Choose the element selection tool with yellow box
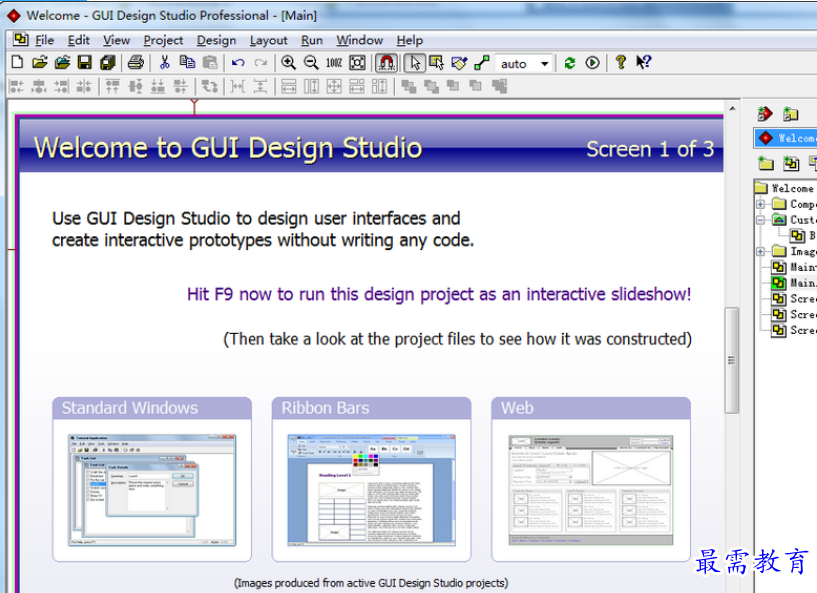 click(437, 63)
